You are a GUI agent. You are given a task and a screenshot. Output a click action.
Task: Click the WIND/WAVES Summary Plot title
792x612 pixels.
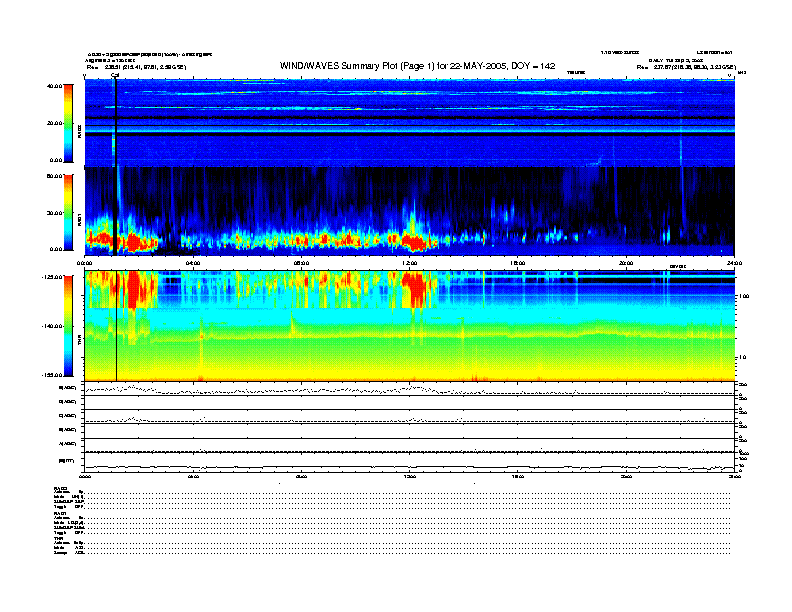(417, 66)
